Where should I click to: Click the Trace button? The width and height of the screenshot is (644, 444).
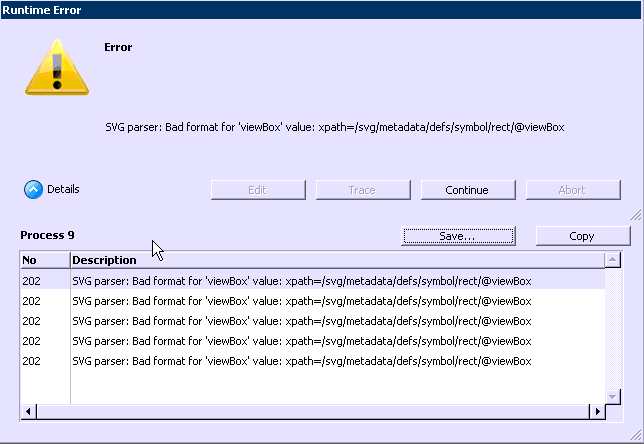pos(361,190)
